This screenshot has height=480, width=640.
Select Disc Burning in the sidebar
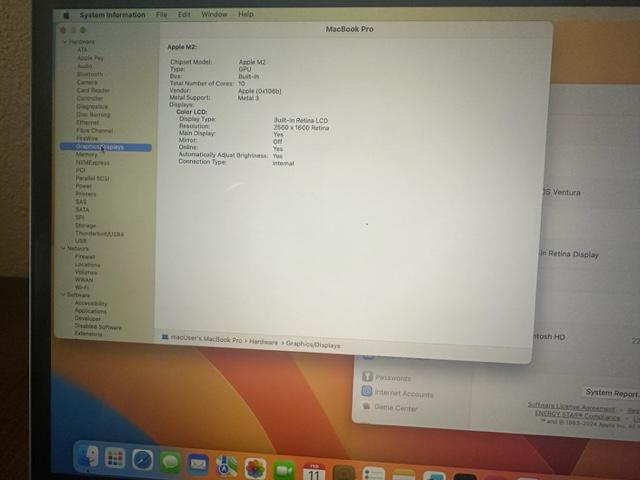[x=93, y=115]
